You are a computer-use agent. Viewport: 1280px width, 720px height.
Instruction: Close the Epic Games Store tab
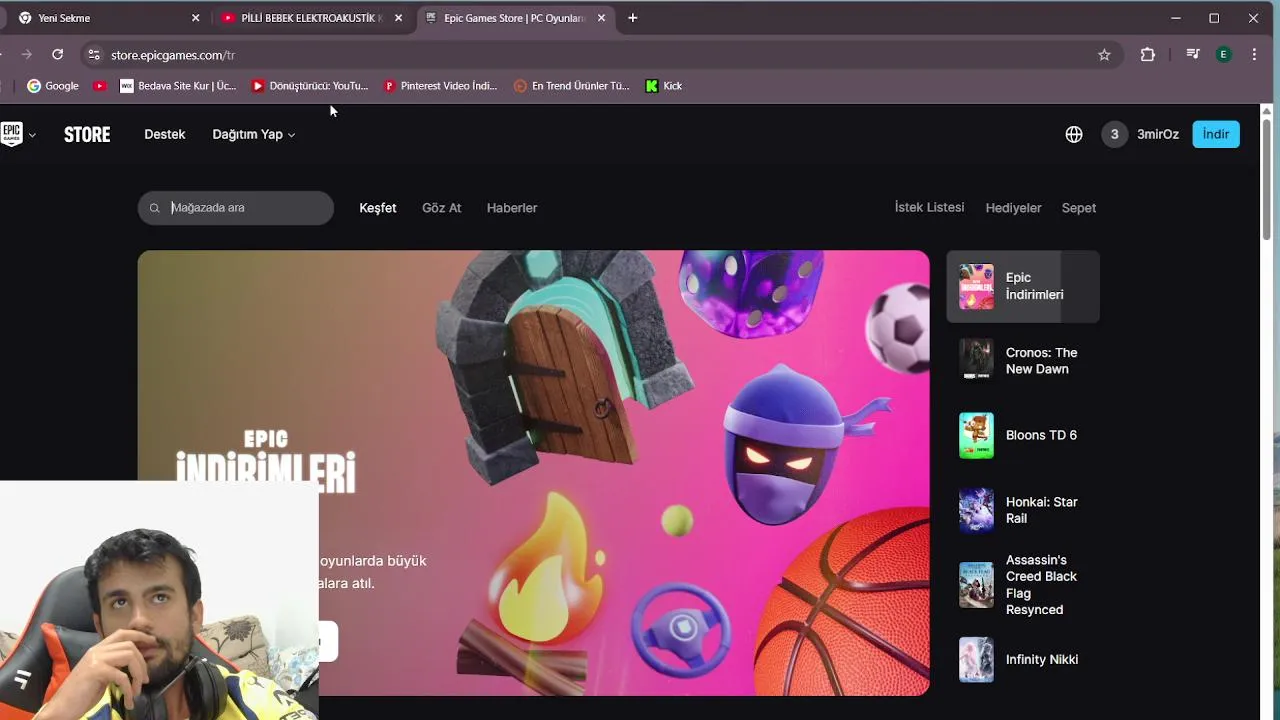(601, 18)
